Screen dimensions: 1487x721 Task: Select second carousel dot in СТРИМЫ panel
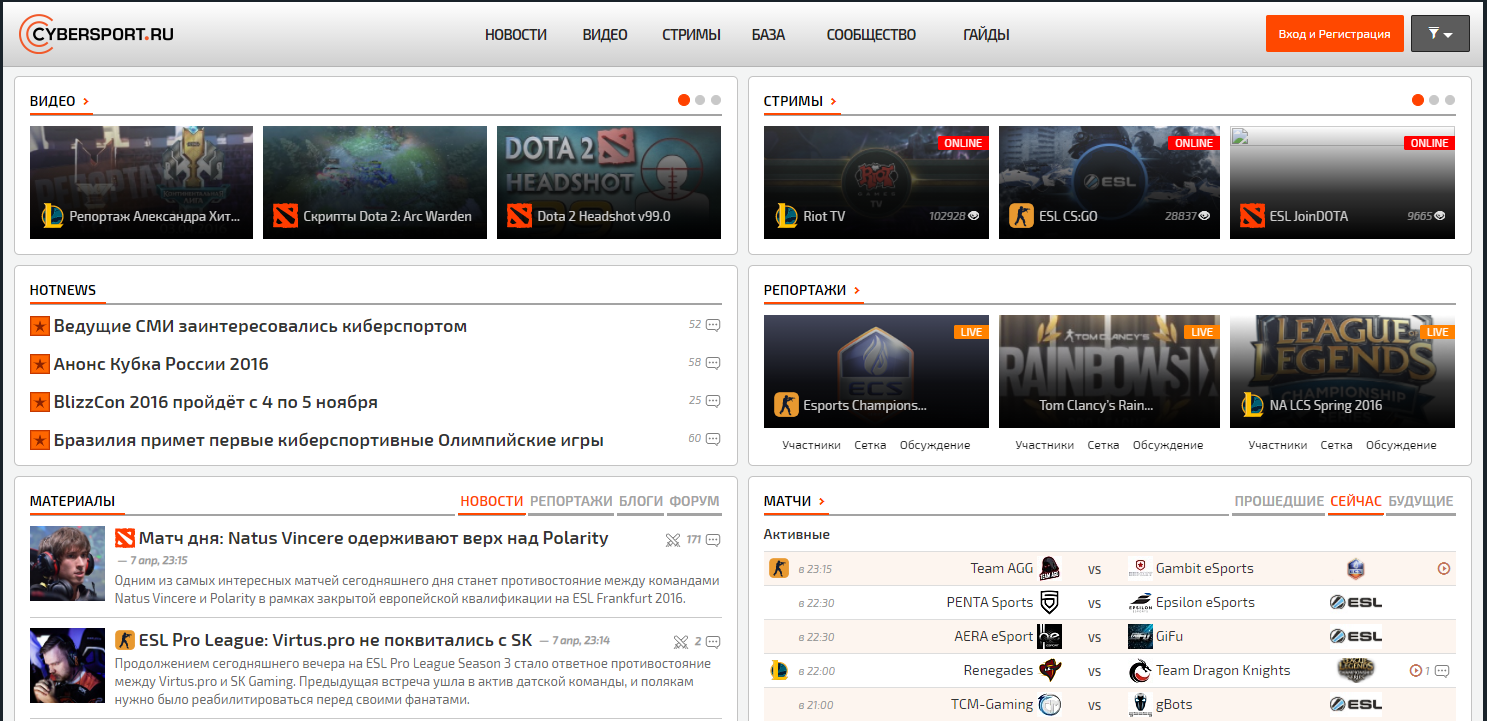[1434, 100]
